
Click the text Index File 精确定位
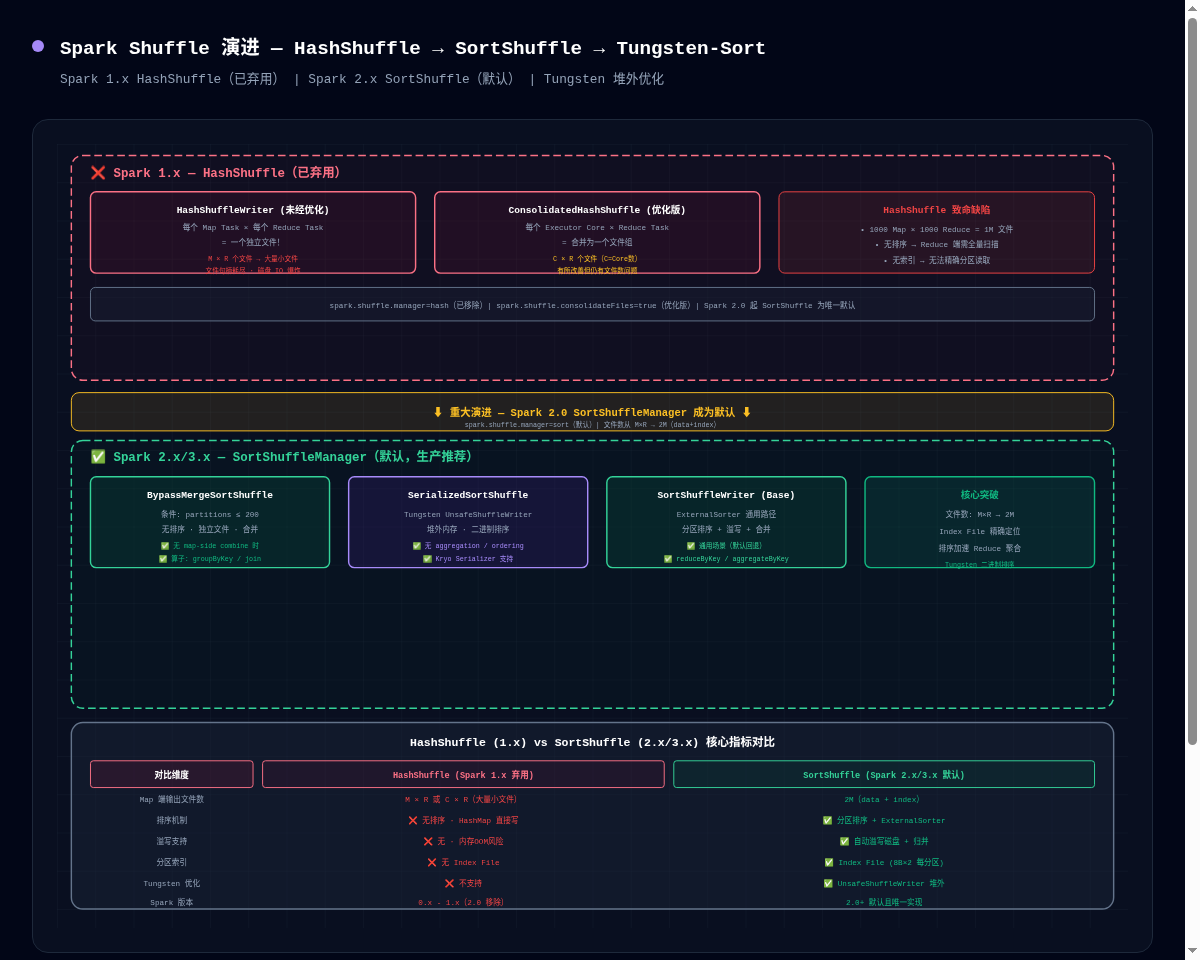point(980,531)
